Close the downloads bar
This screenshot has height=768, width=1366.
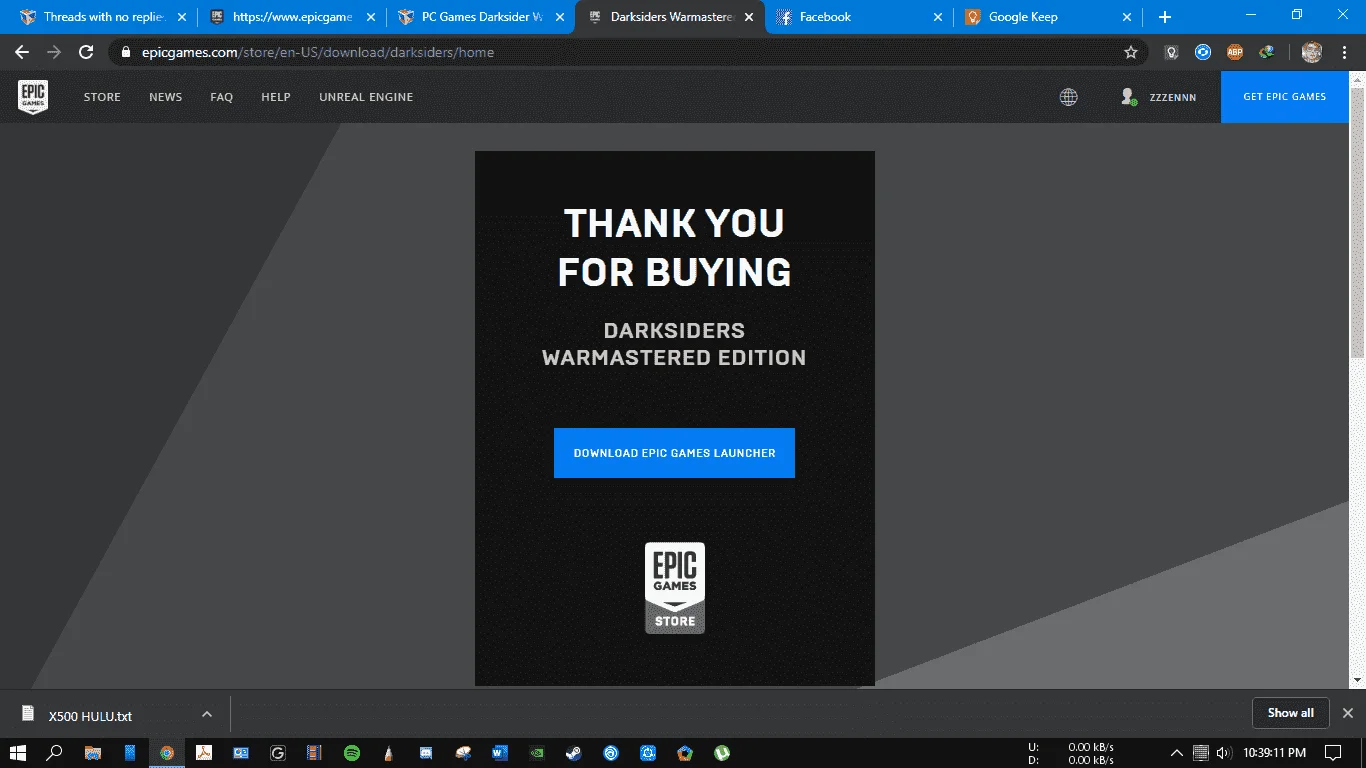click(1347, 713)
